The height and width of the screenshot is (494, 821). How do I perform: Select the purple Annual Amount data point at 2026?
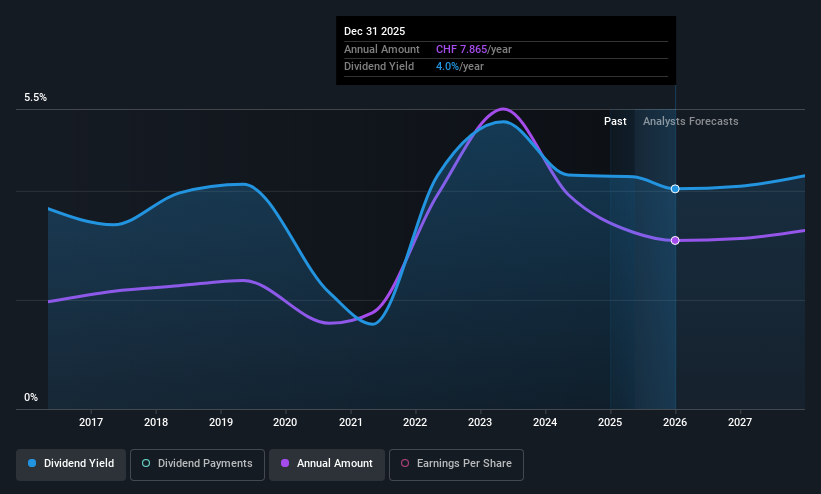tap(675, 240)
